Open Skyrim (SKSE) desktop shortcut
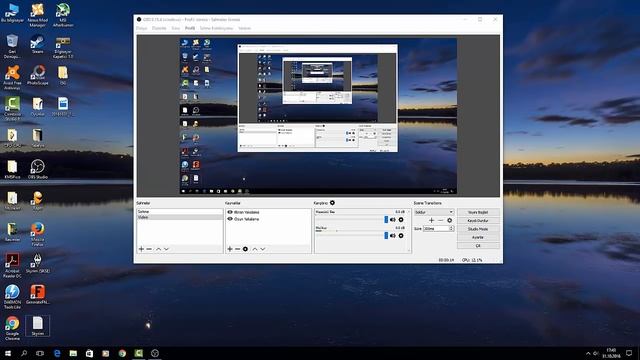Viewport: 640px width, 360px height. click(x=38, y=263)
